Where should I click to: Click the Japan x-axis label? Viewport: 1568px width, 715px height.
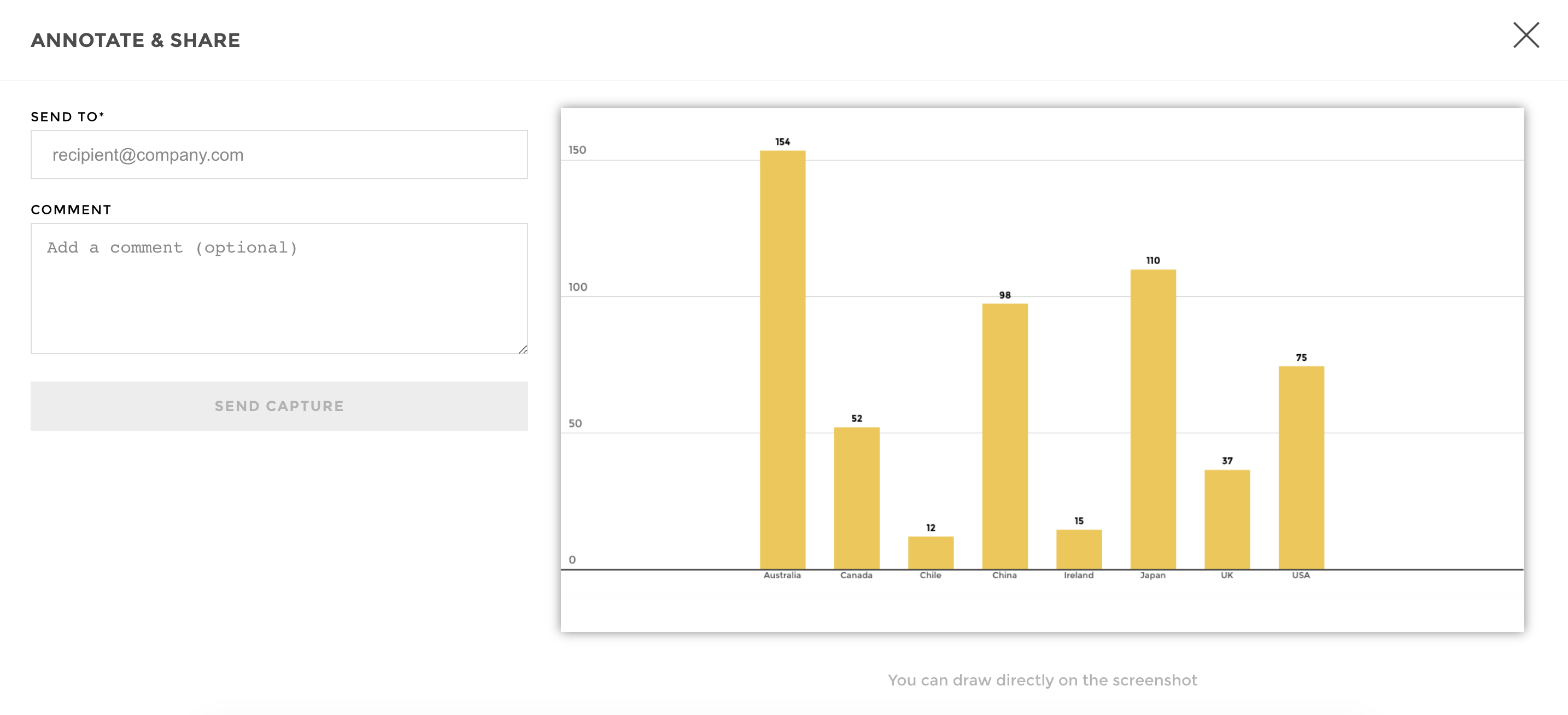tap(1152, 575)
